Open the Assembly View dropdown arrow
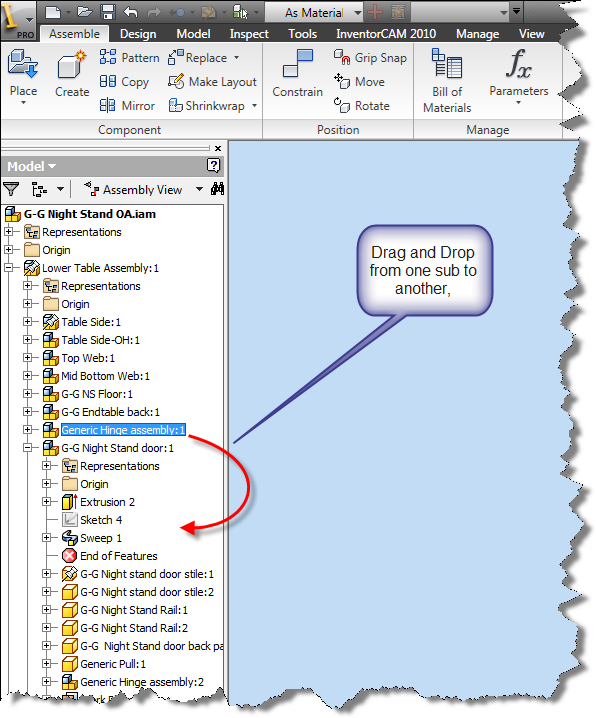Image resolution: width=596 pixels, height=718 pixels. click(x=199, y=189)
